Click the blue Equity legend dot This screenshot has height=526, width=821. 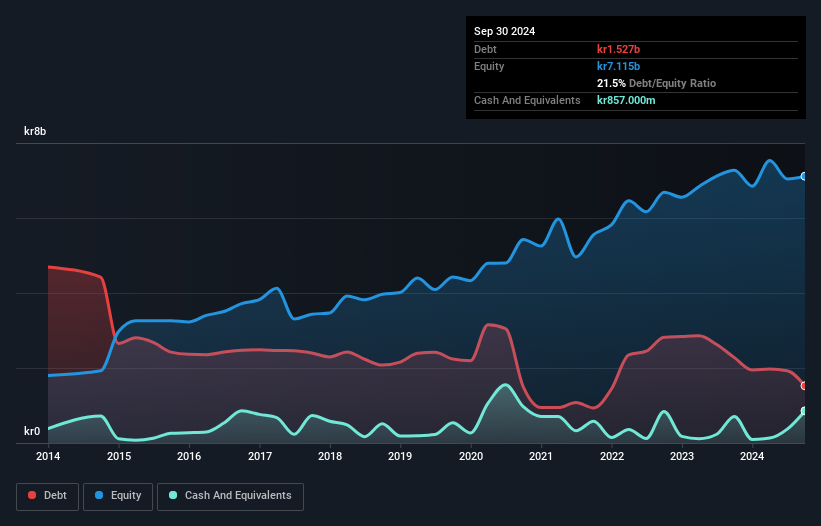click(99, 495)
